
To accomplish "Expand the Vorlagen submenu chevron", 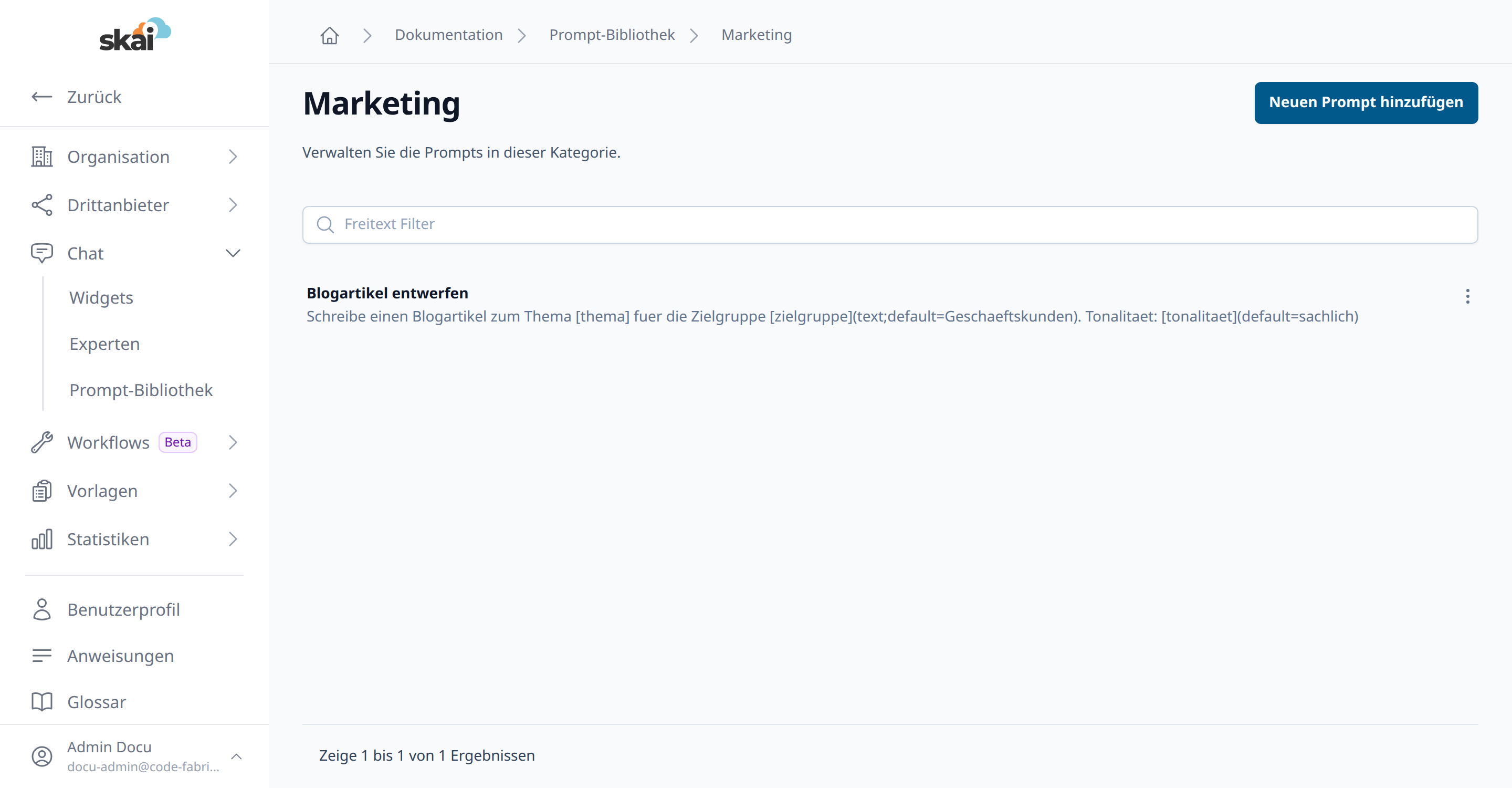I will [233, 491].
